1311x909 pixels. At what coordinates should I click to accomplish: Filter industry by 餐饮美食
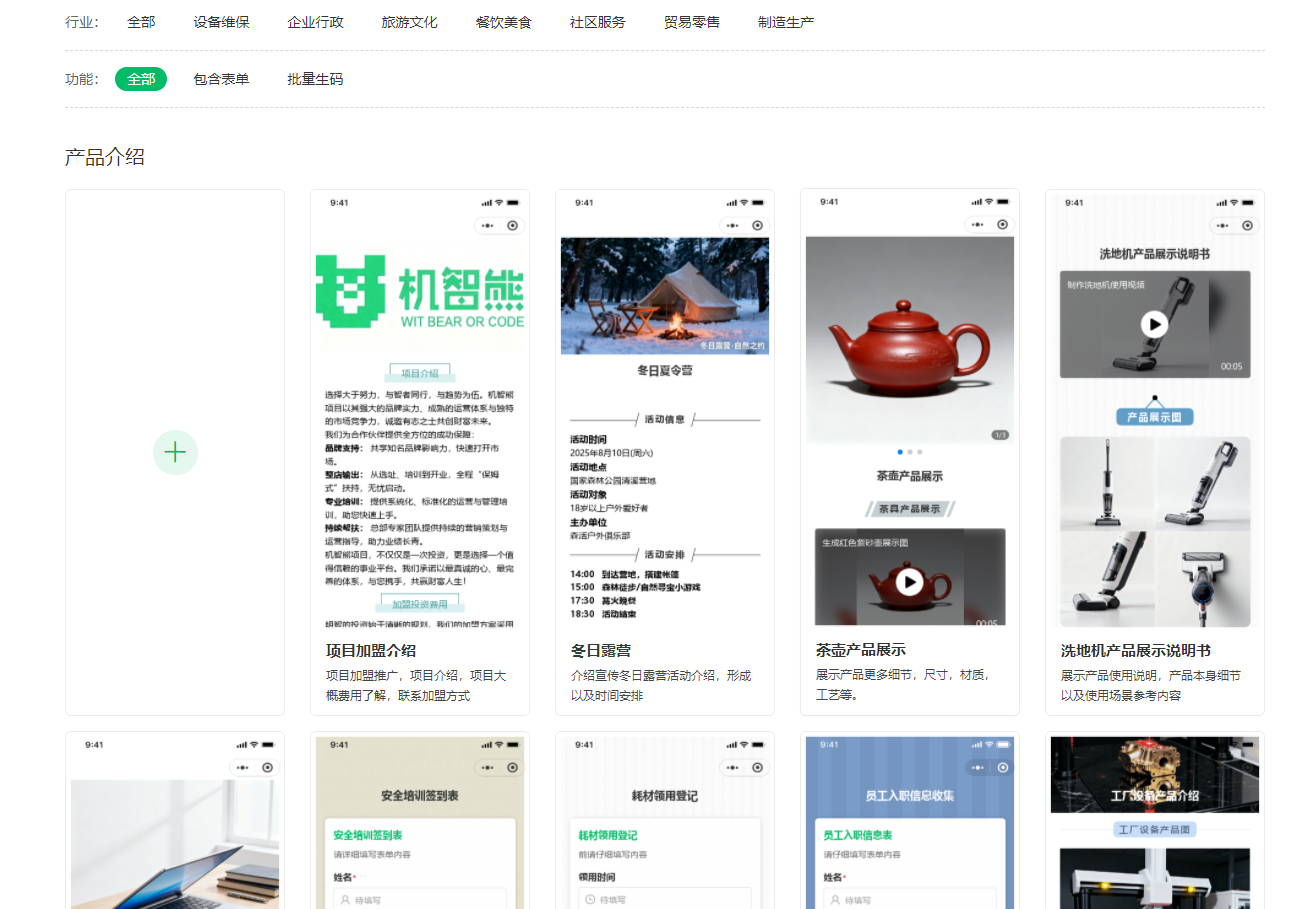click(x=503, y=22)
